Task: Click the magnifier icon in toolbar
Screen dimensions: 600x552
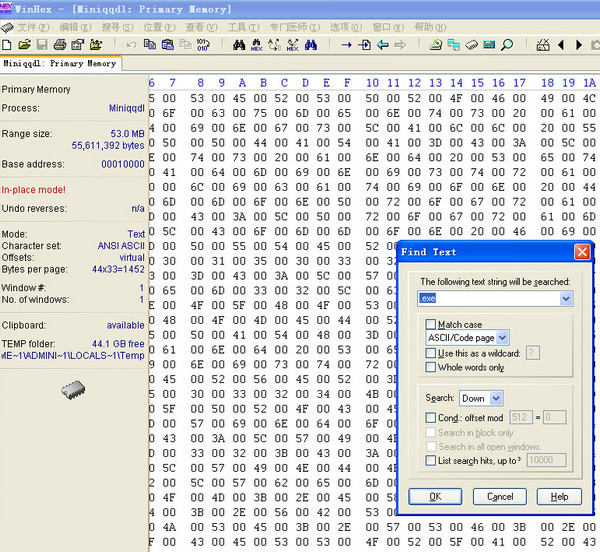Action: pyautogui.click(x=507, y=45)
